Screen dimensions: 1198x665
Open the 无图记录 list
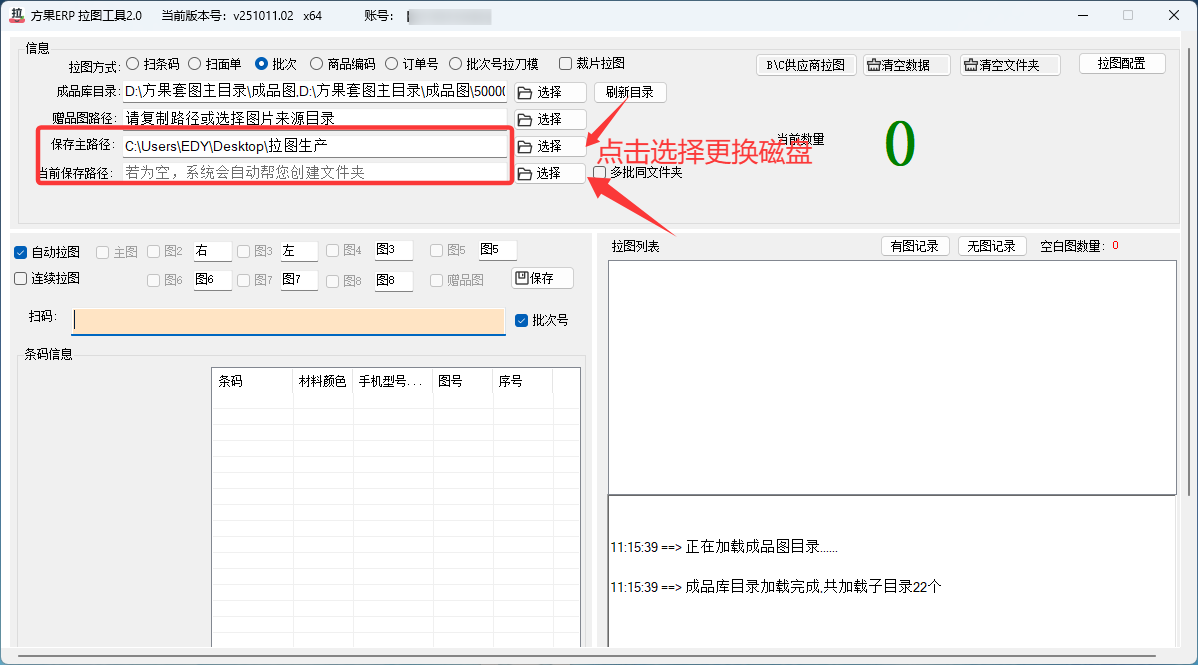(992, 246)
